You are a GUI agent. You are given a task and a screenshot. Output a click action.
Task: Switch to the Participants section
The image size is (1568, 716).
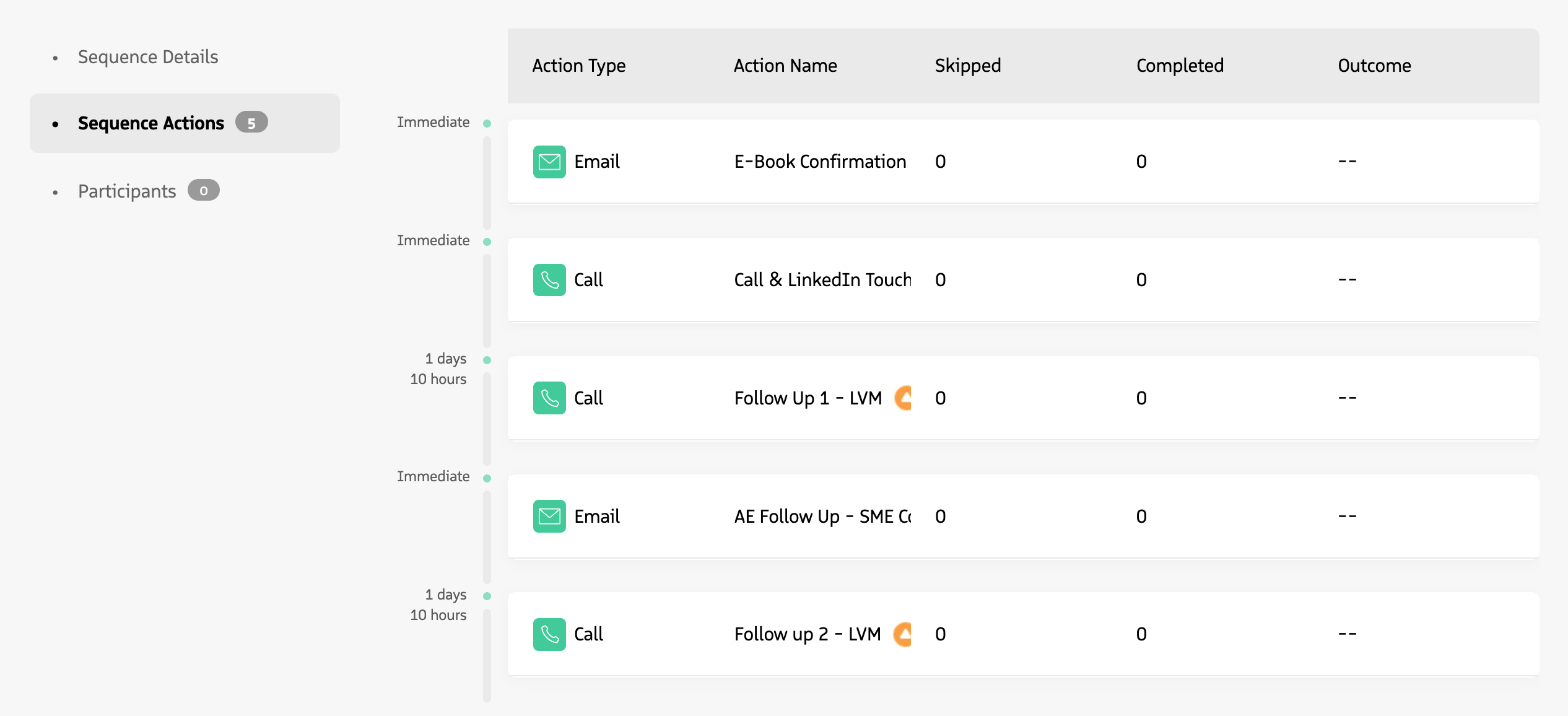pyautogui.click(x=127, y=191)
